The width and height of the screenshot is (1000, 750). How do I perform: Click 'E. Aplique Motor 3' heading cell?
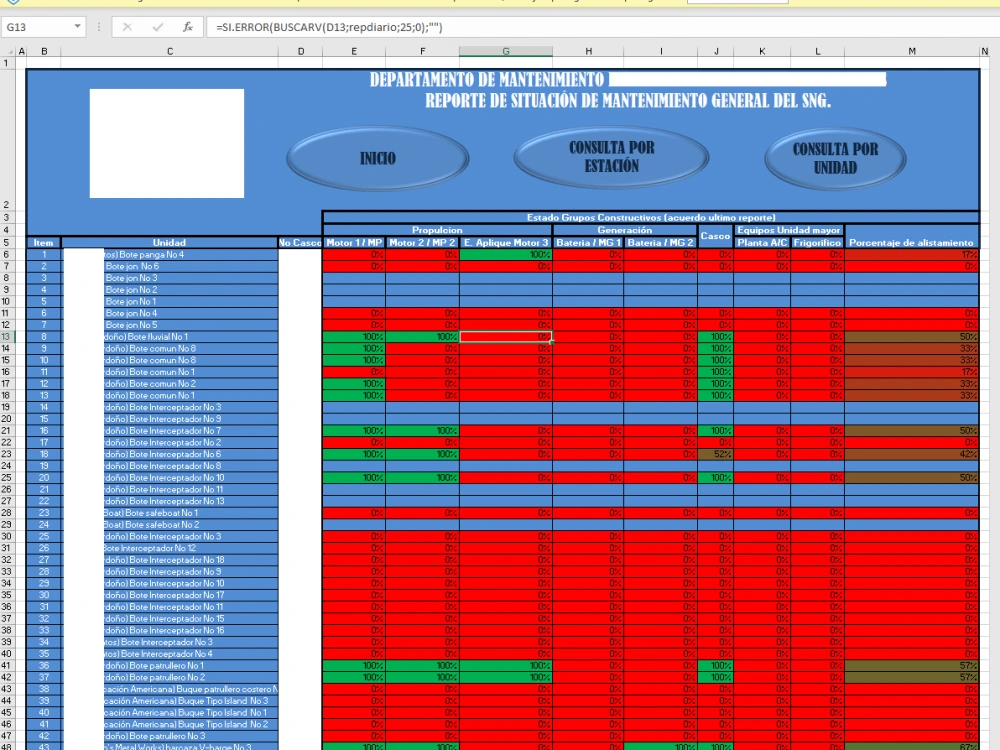click(x=506, y=242)
